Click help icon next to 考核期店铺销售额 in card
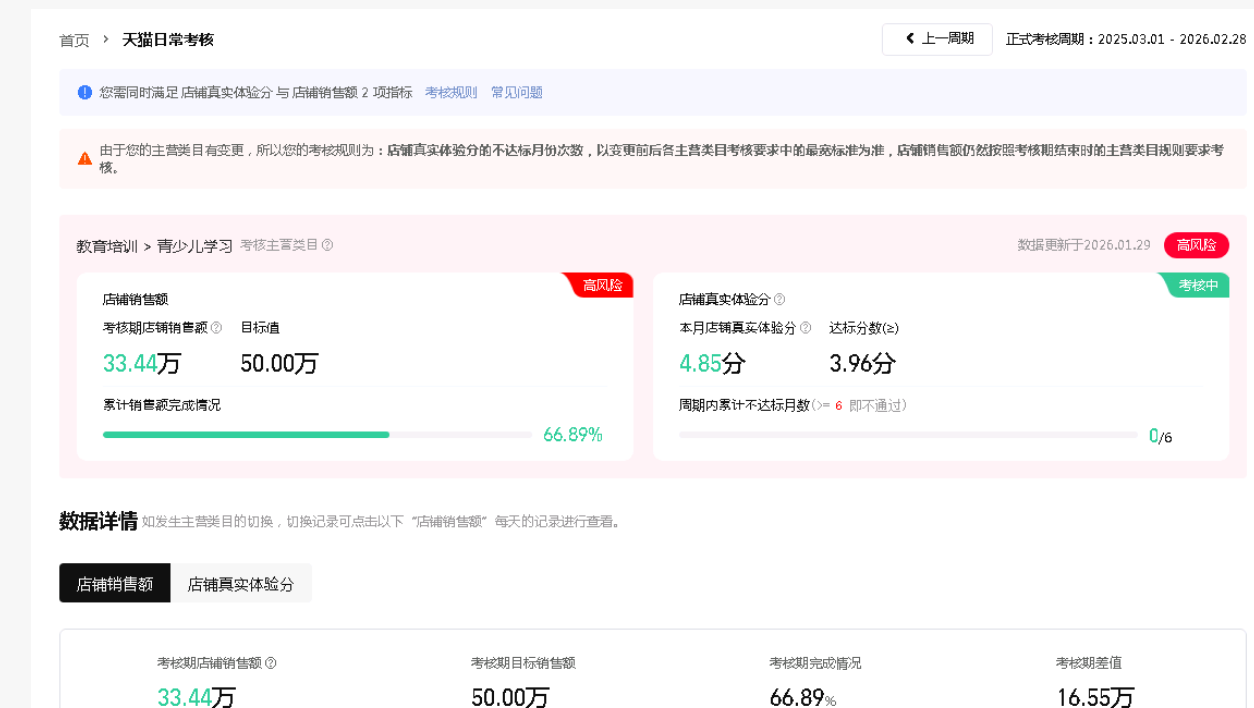This screenshot has height=708, width=1254. (216, 327)
